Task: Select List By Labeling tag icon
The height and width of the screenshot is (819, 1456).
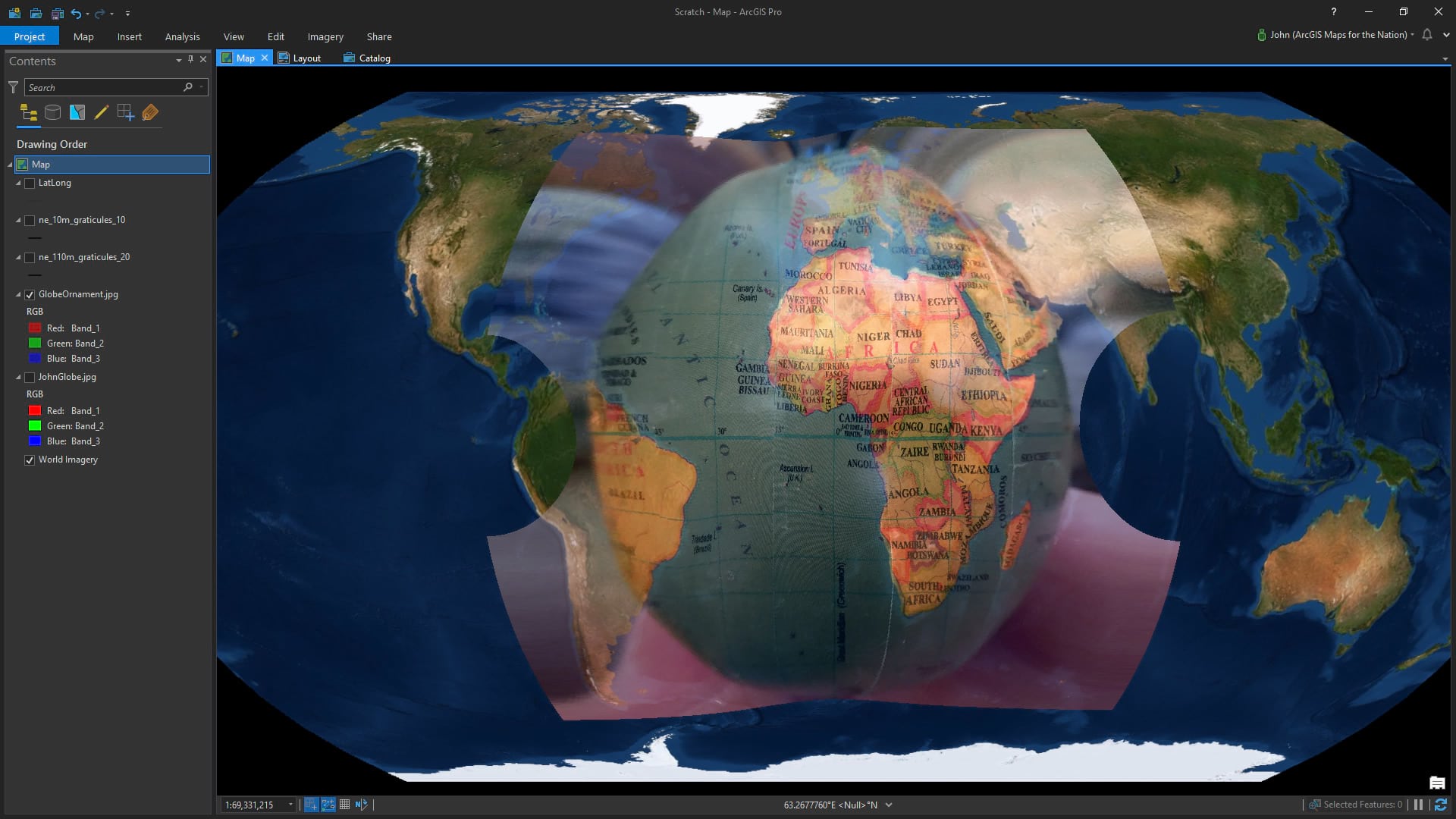Action: click(150, 113)
